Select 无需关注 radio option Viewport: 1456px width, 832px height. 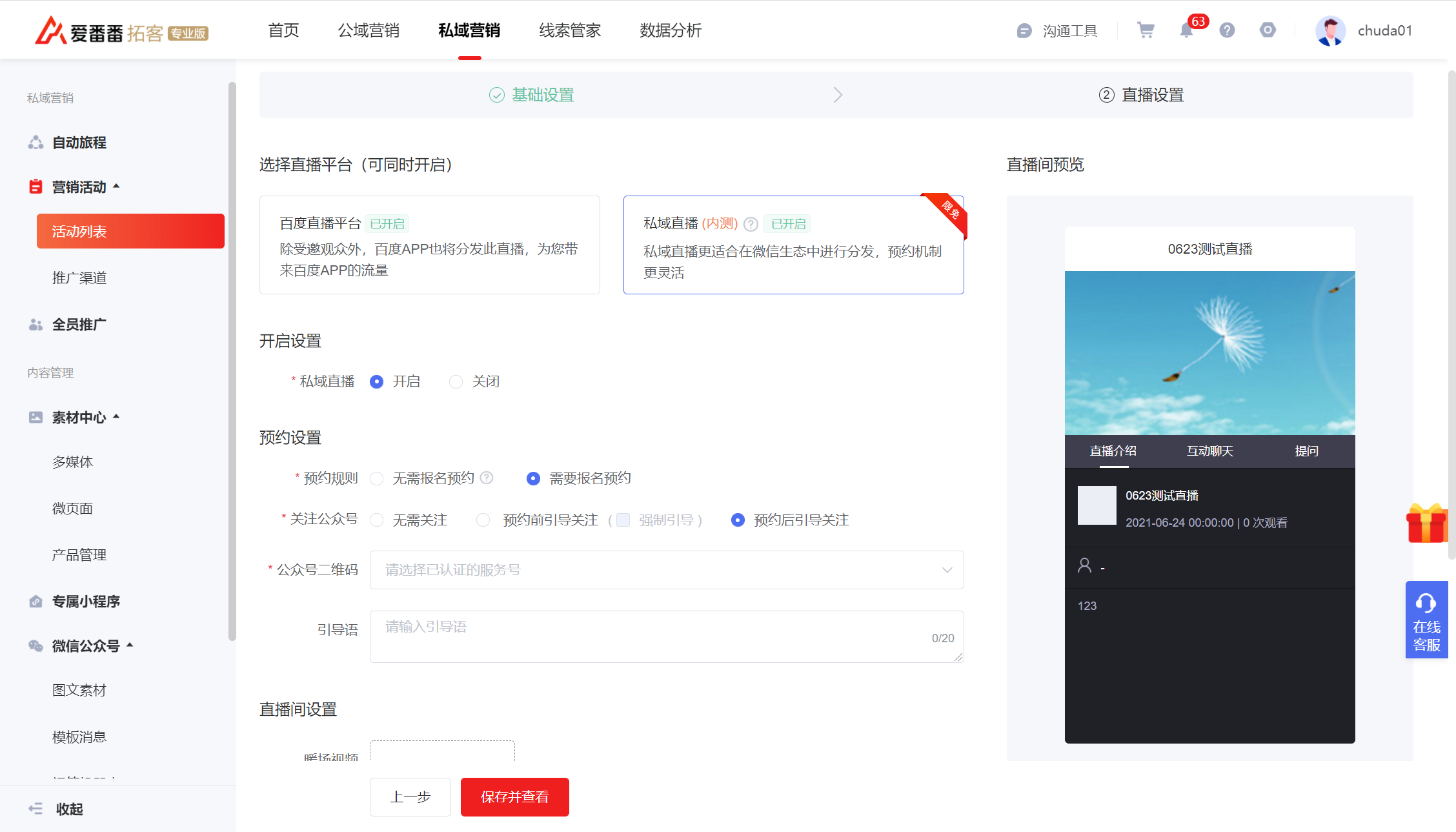pyautogui.click(x=376, y=520)
